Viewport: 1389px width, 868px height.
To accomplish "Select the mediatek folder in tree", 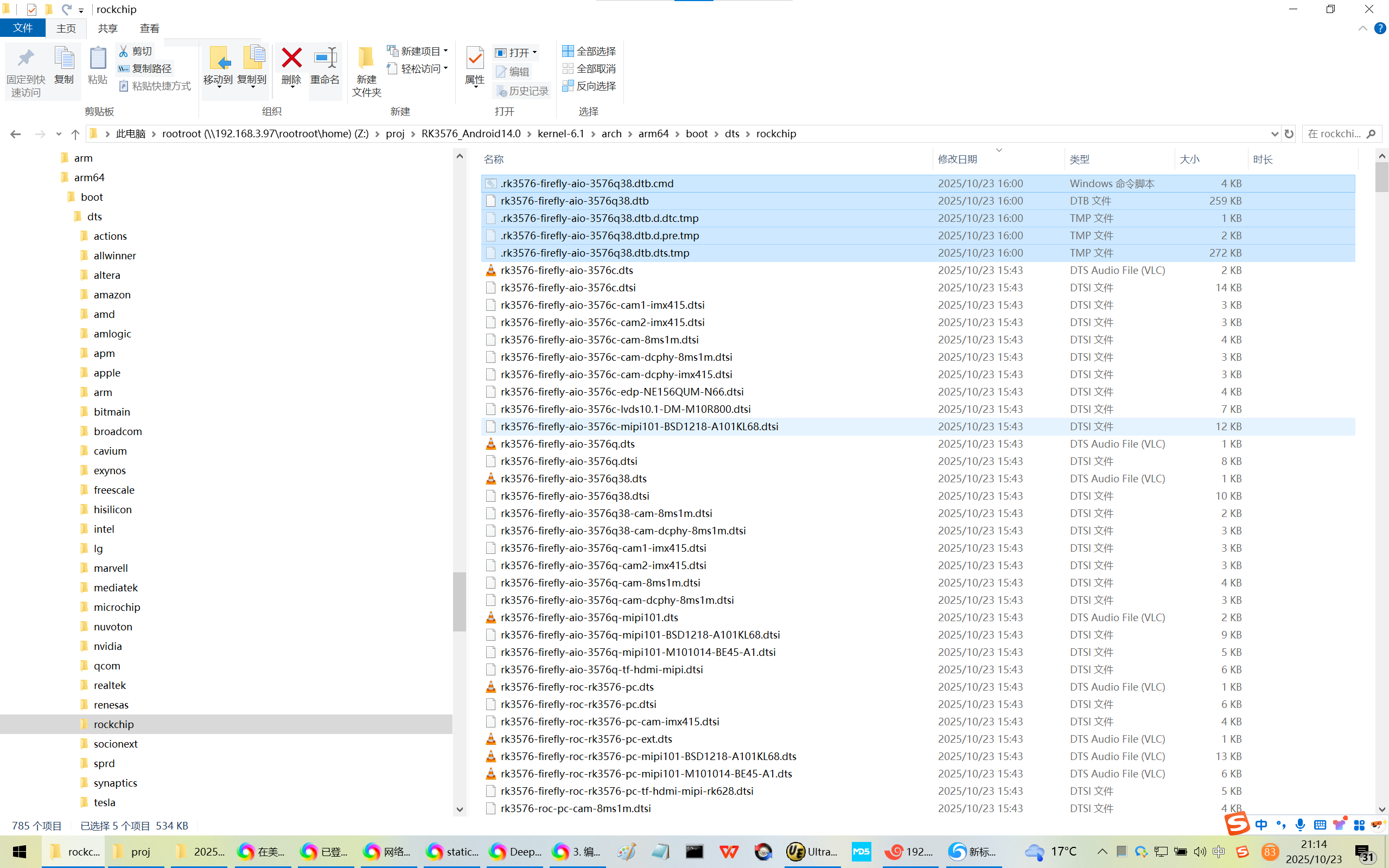I will [x=116, y=588].
